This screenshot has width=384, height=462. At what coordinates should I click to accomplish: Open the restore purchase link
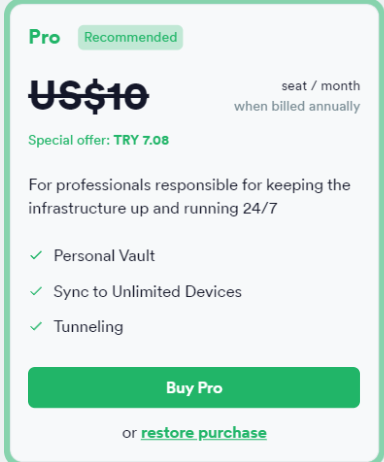click(204, 433)
